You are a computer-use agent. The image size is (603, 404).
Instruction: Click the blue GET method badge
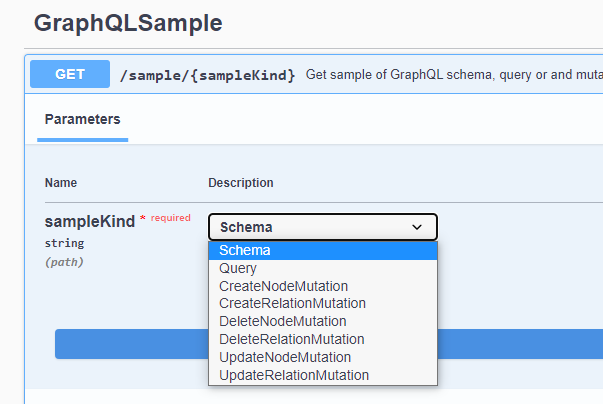70,75
